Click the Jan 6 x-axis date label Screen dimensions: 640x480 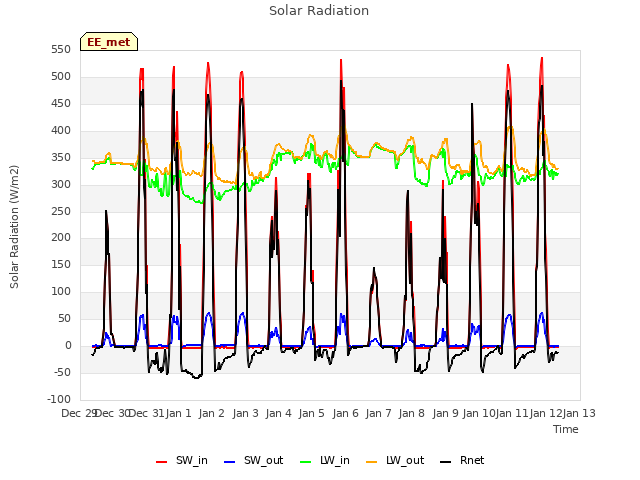point(345,413)
